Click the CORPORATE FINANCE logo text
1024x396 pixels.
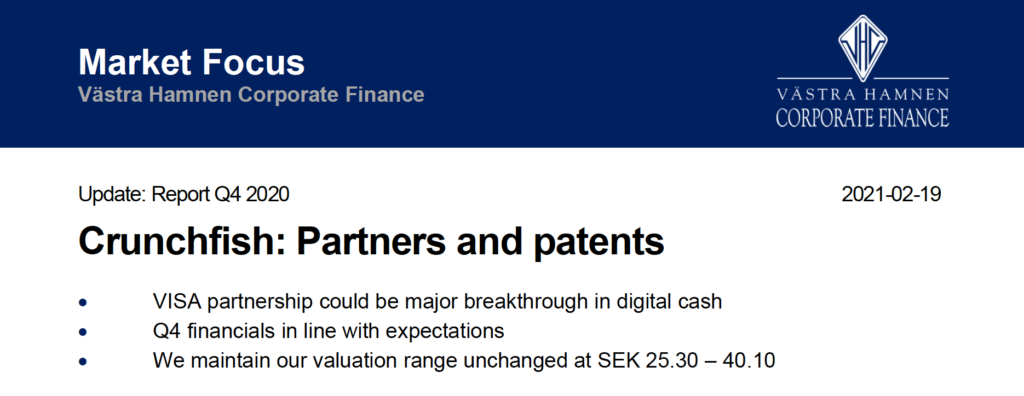click(862, 118)
